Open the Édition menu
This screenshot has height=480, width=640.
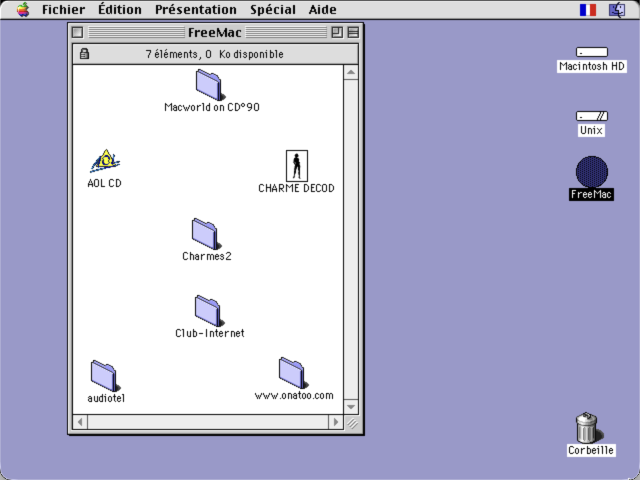point(120,9)
